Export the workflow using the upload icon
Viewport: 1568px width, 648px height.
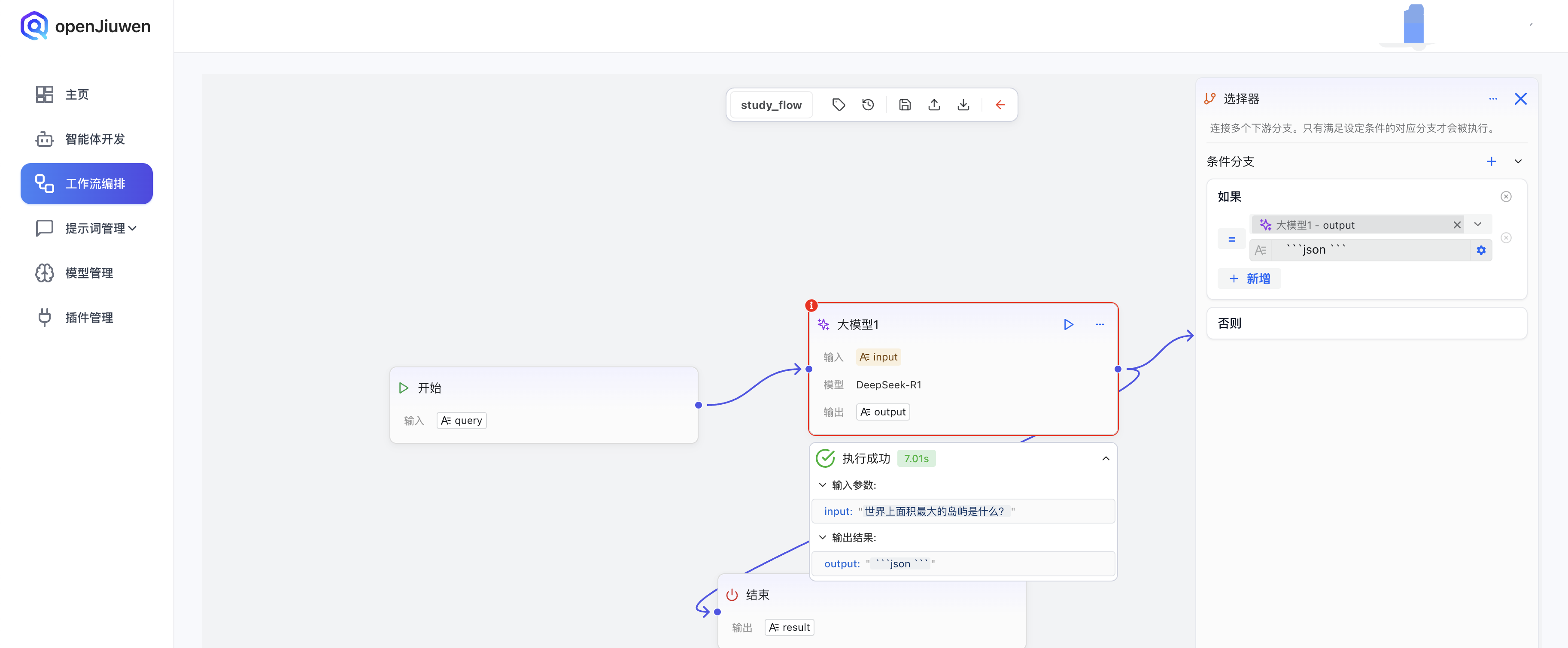(x=934, y=105)
